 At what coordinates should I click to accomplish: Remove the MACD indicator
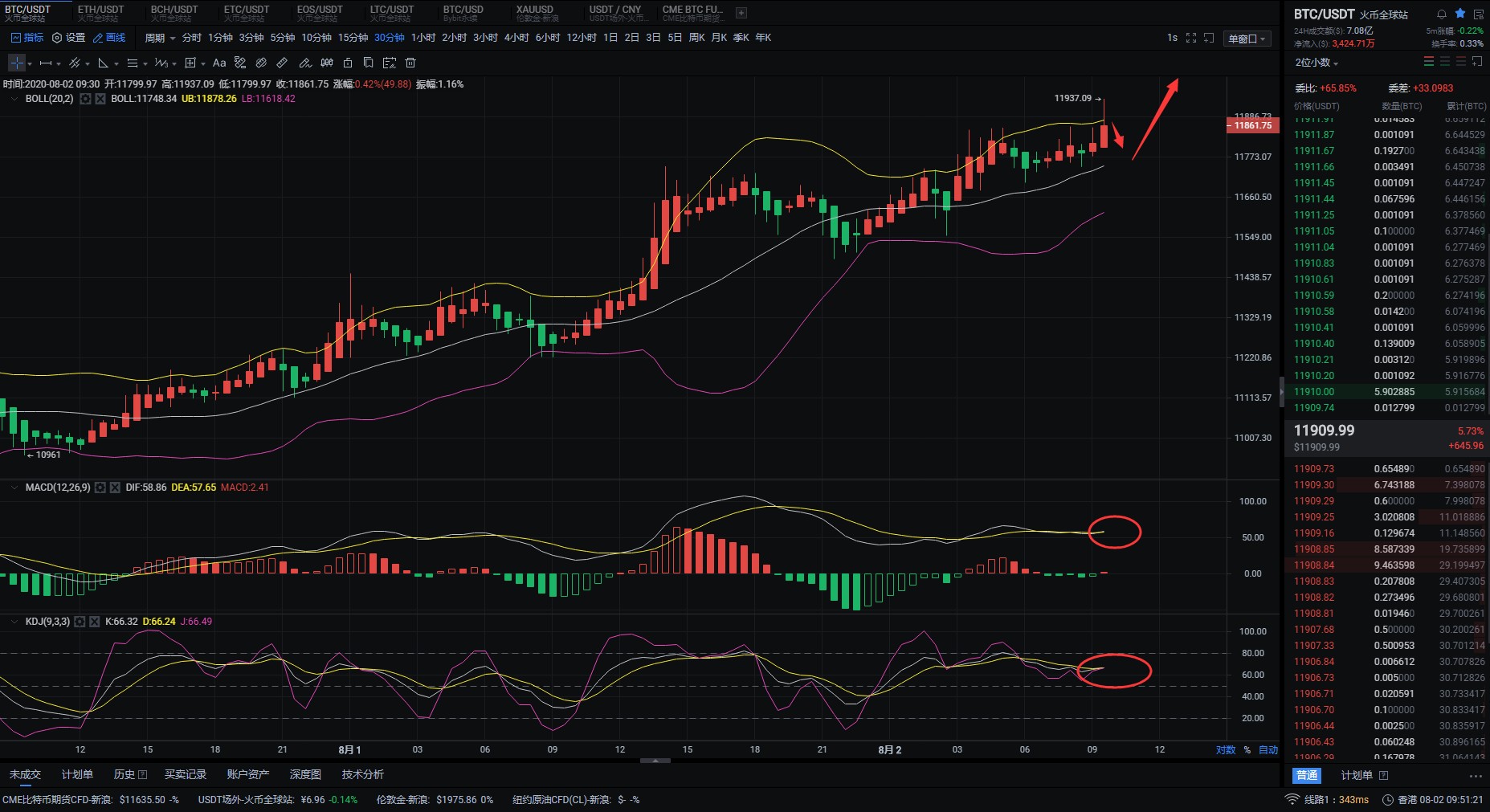pyautogui.click(x=115, y=488)
